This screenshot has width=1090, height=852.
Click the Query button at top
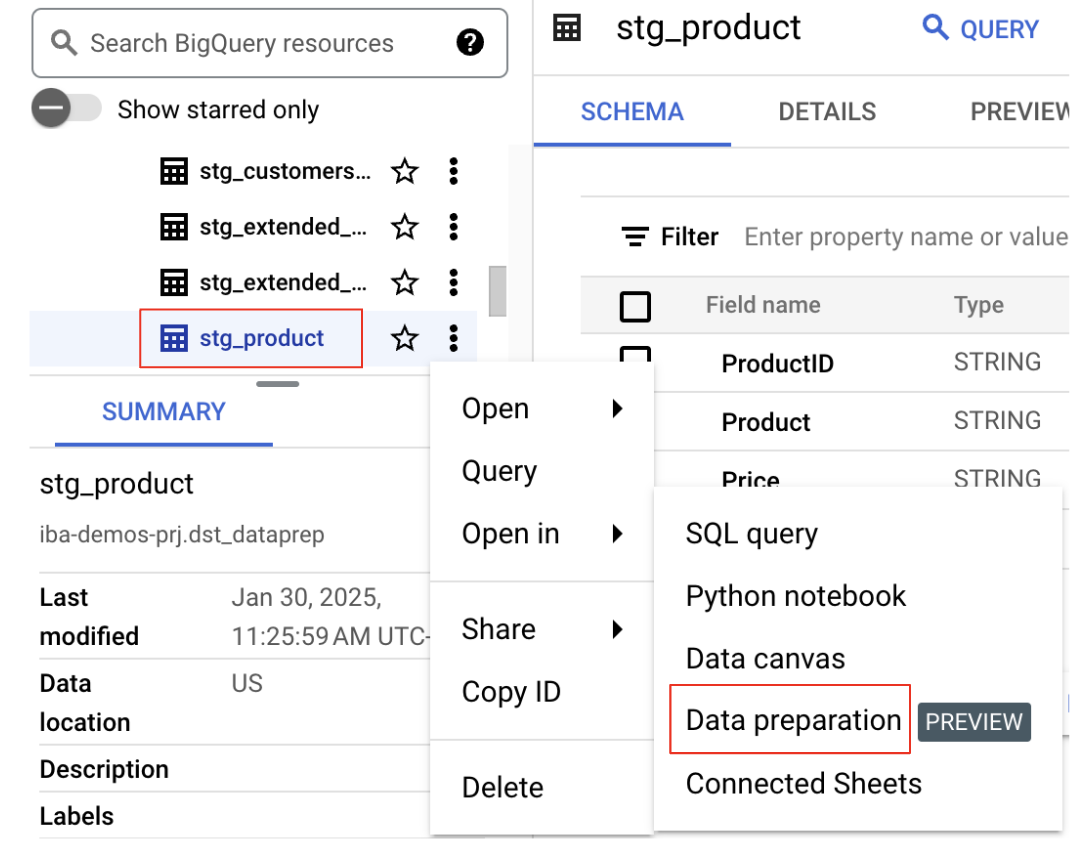pyautogui.click(x=981, y=29)
